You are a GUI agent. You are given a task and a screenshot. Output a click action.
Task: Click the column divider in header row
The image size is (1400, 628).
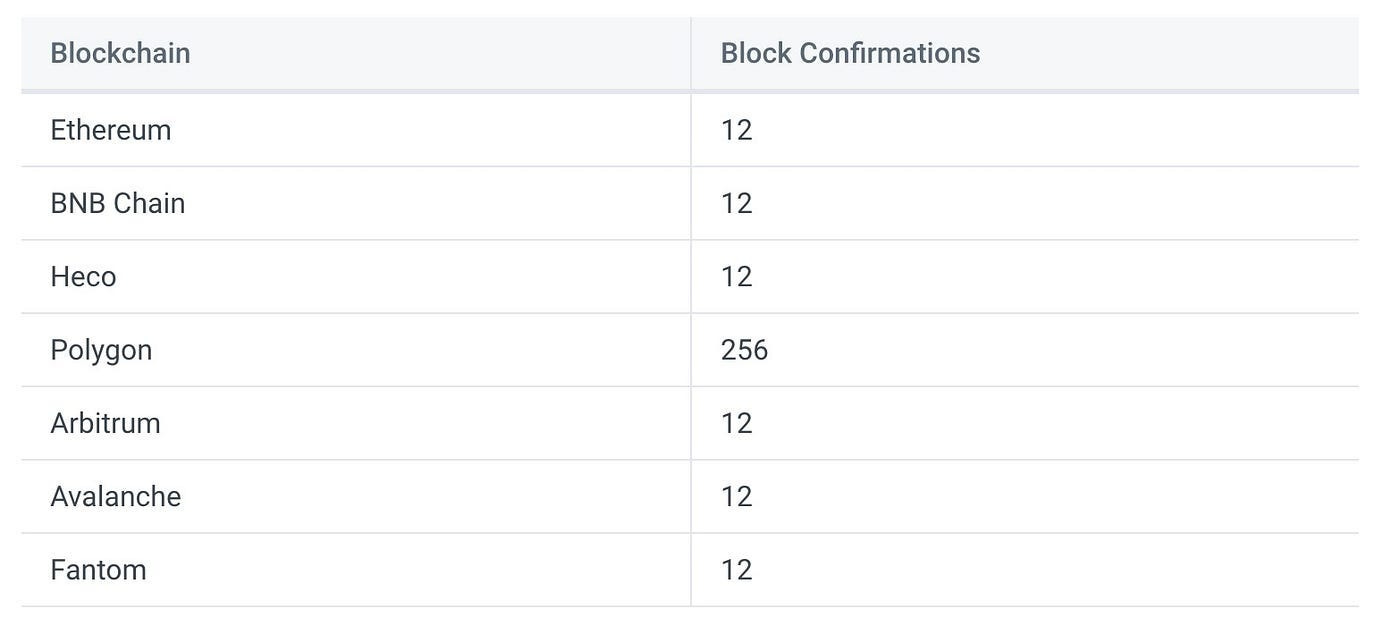[691, 53]
